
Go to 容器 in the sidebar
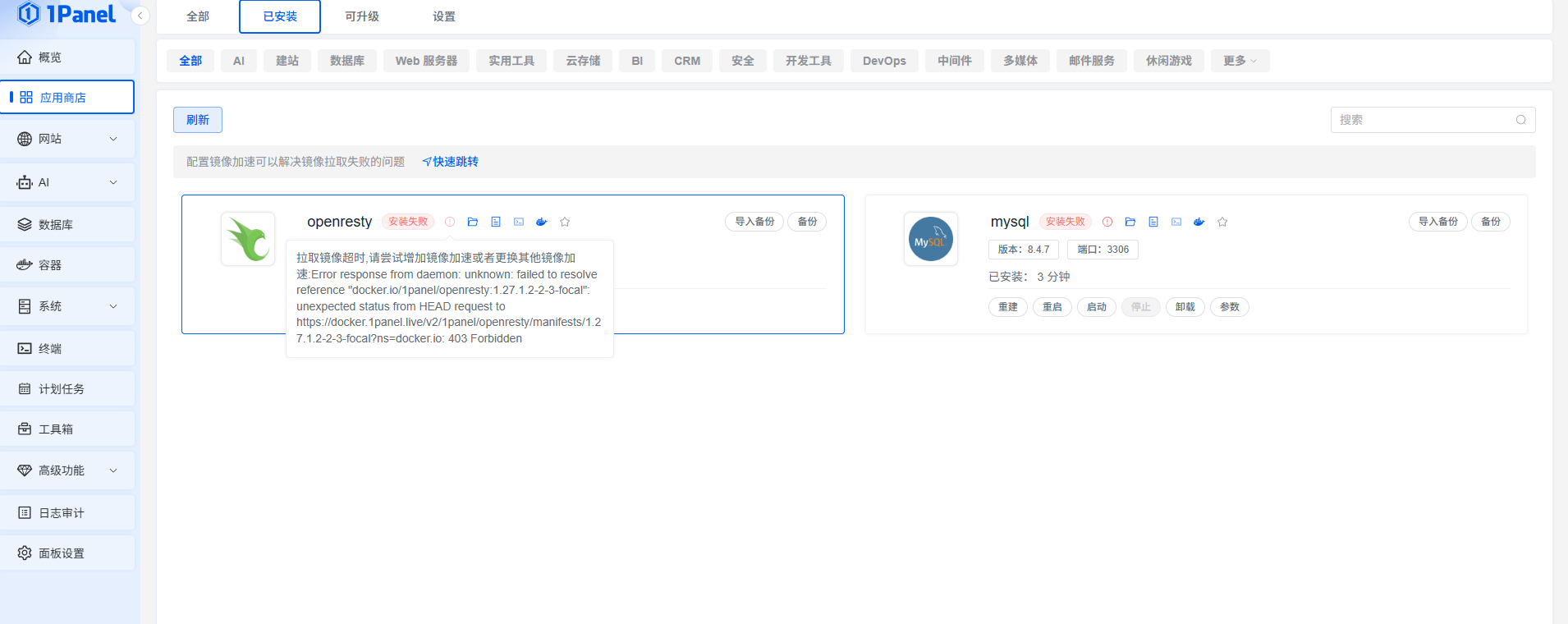tap(67, 265)
